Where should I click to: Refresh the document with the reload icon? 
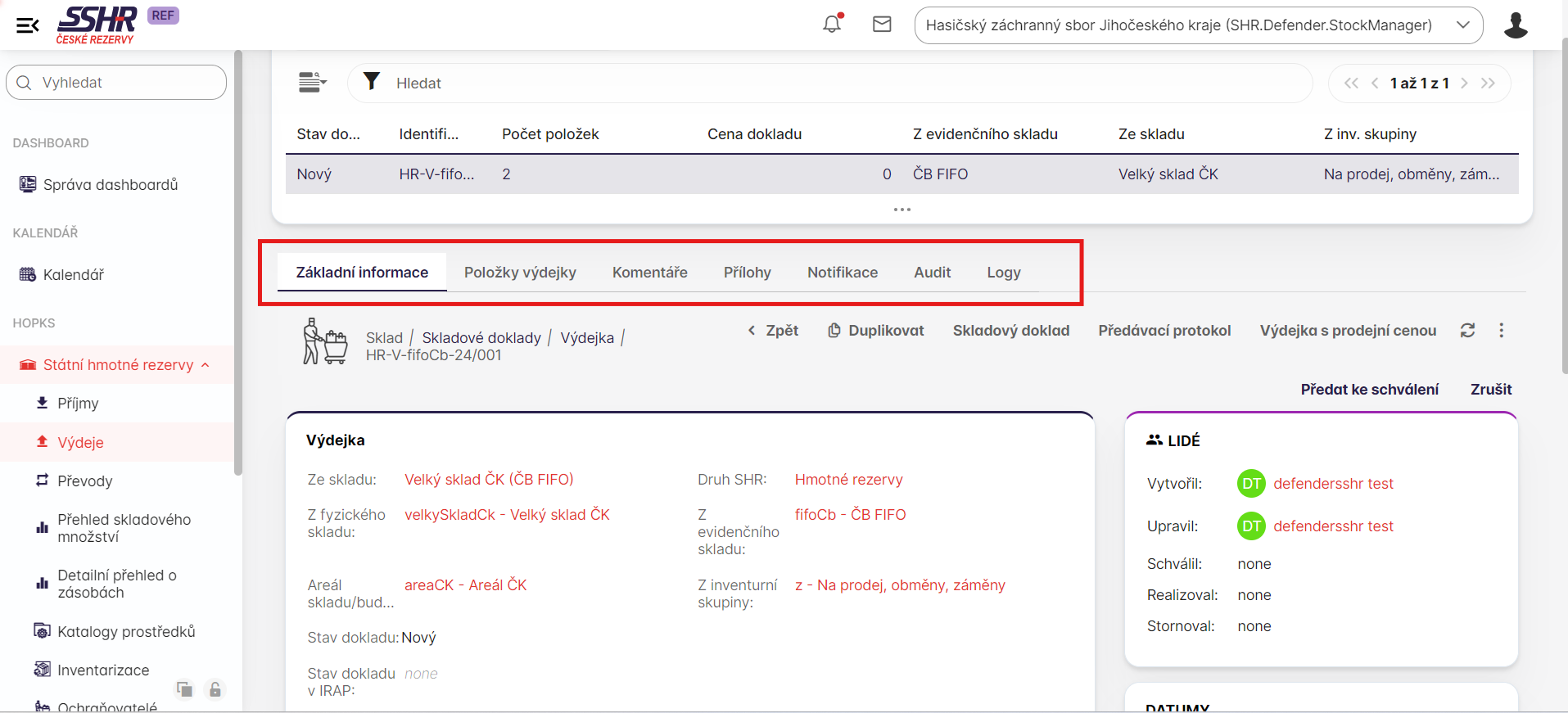pyautogui.click(x=1467, y=331)
